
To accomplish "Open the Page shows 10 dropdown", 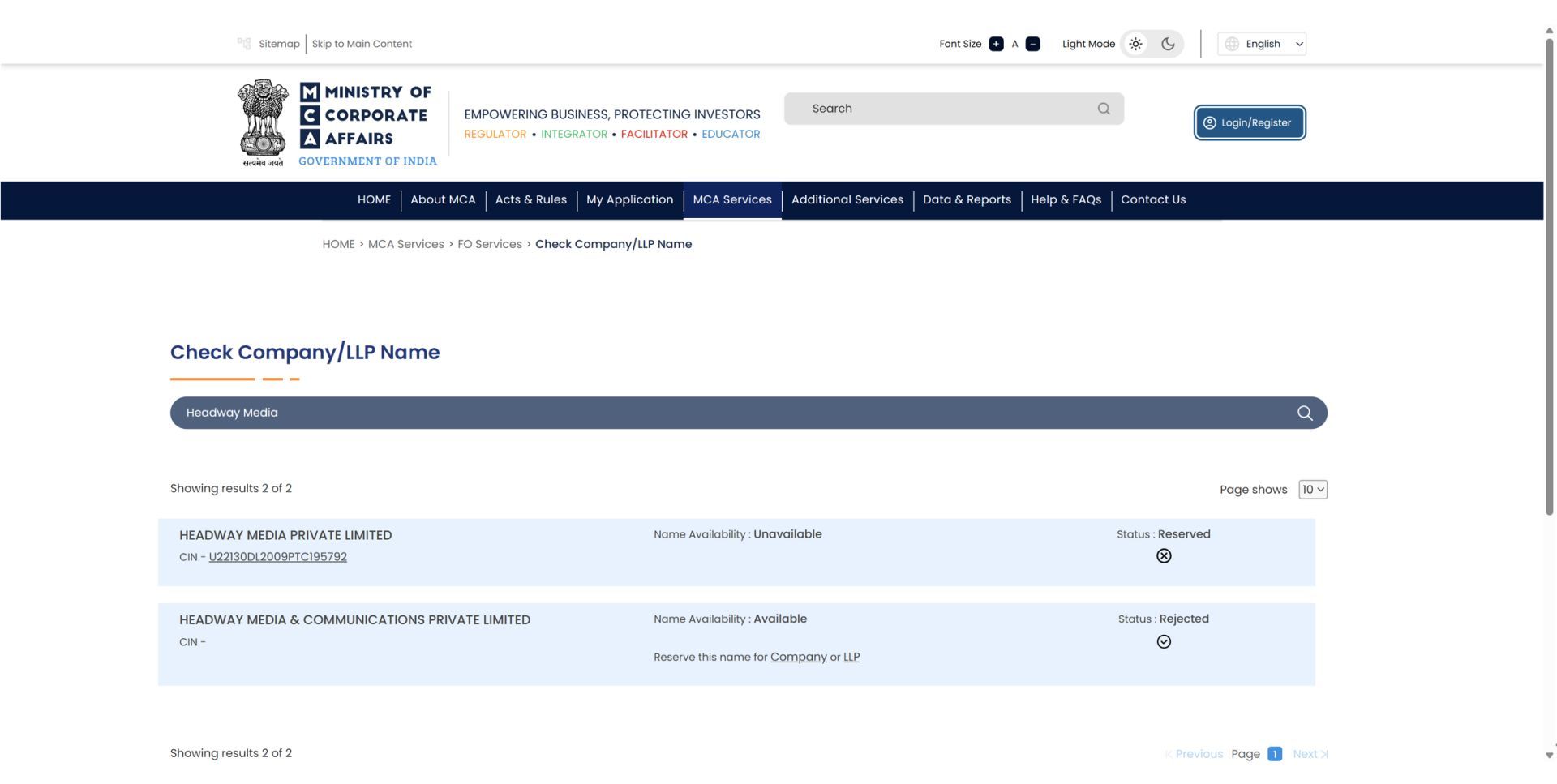I will [1312, 490].
